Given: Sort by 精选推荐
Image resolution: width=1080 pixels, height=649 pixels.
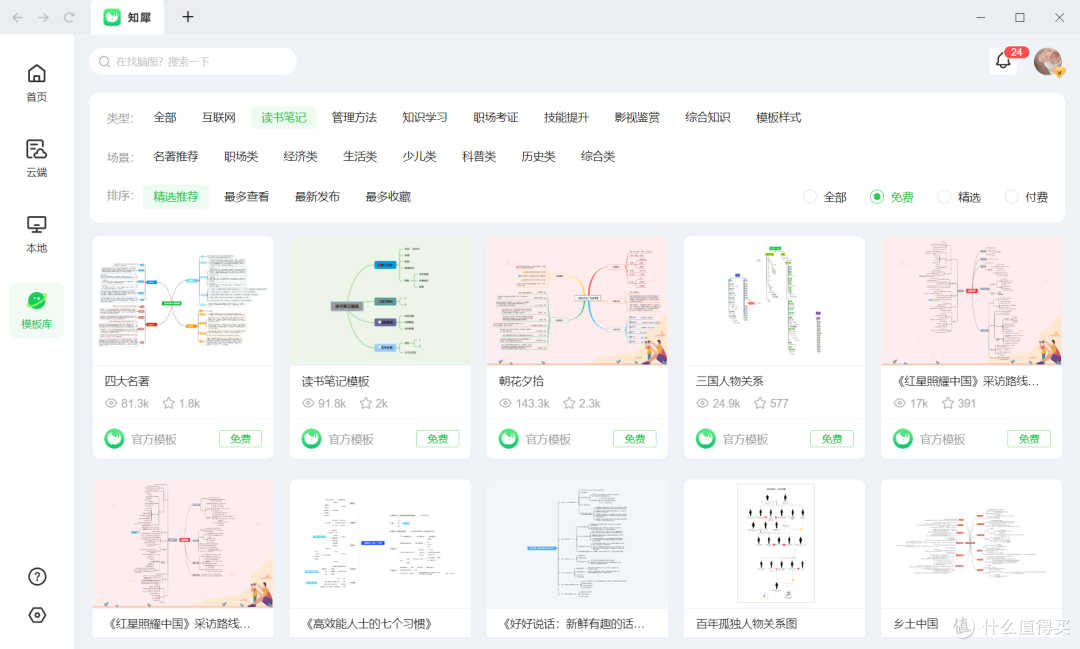Looking at the screenshot, I should click(176, 196).
